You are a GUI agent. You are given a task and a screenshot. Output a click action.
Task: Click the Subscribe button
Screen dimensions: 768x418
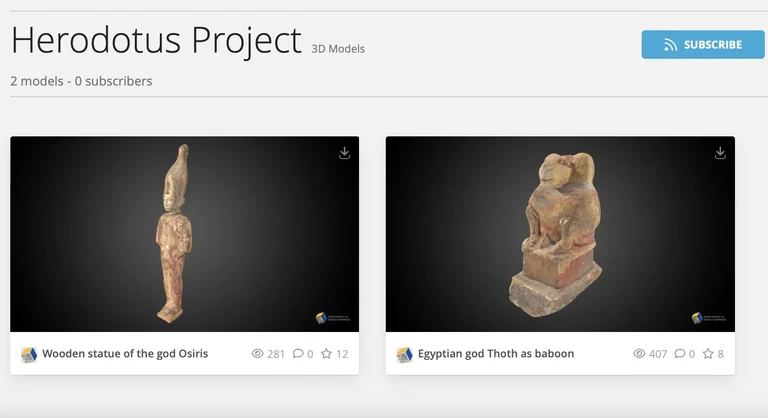pyautogui.click(x=702, y=45)
